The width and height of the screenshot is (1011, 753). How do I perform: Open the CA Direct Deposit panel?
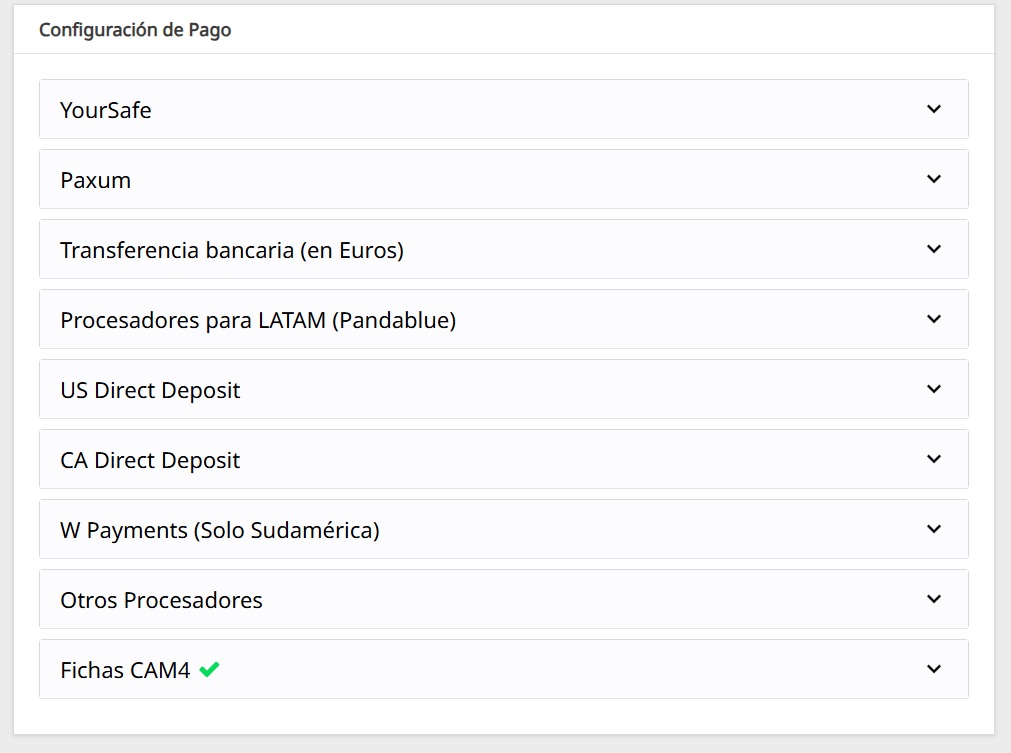tap(504, 459)
